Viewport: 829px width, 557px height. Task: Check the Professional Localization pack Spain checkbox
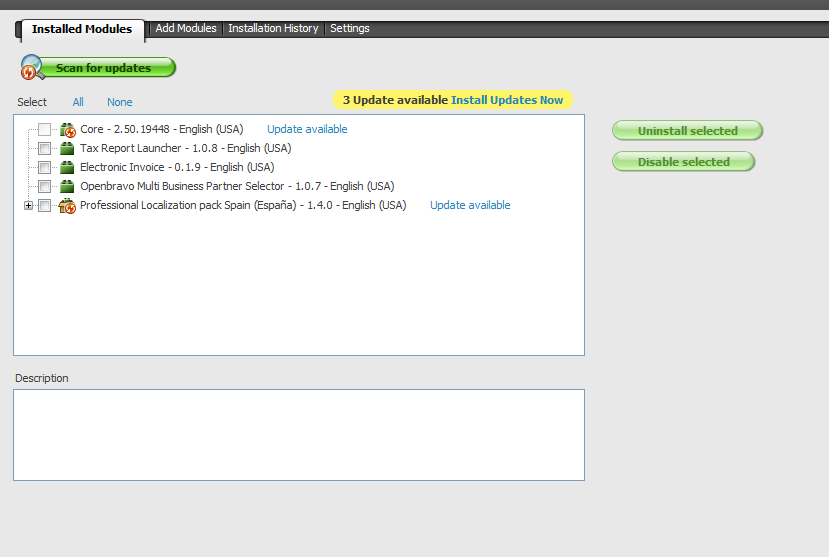[x=44, y=206]
